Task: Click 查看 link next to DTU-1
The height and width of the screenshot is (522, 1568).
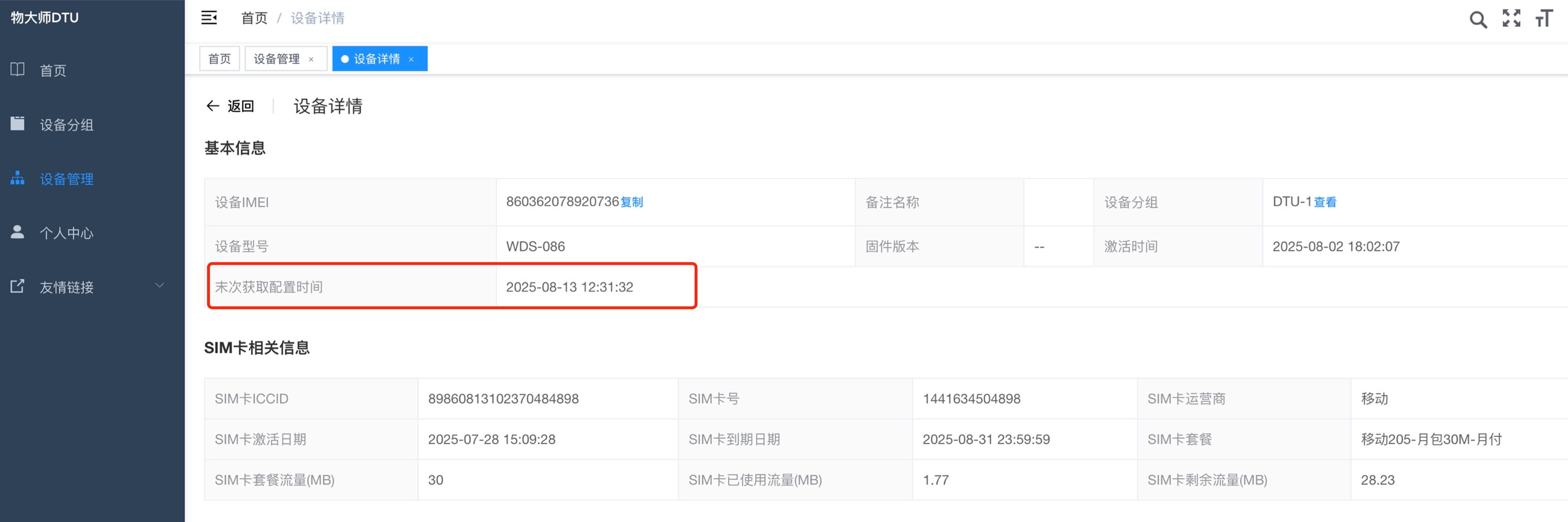Action: click(x=1325, y=202)
